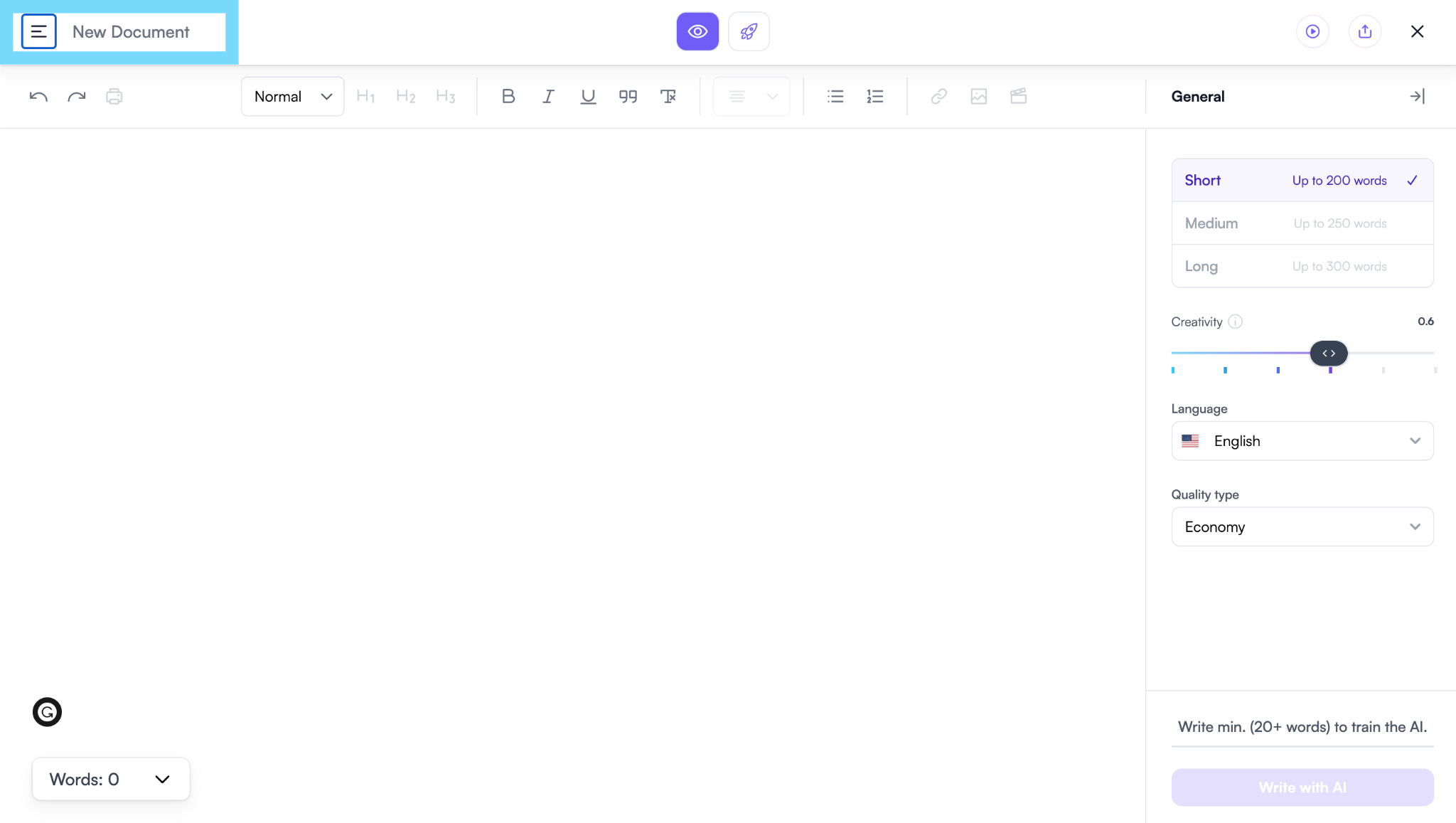1456x823 pixels.
Task: Collapse the General side panel
Action: tap(1417, 96)
